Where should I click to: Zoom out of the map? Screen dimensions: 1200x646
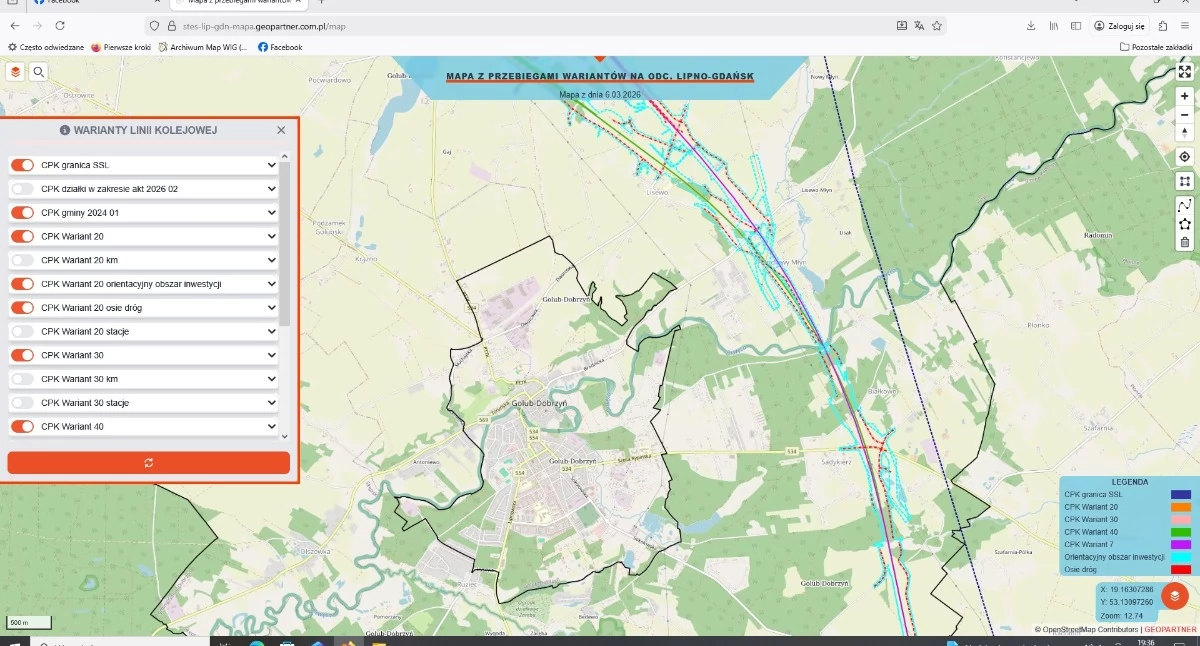click(1184, 115)
